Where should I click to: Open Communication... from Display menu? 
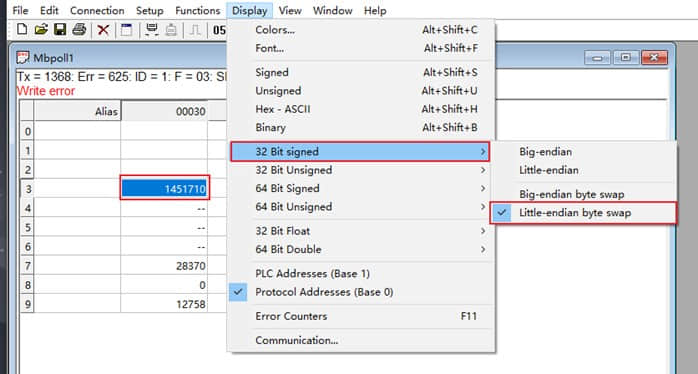point(361,340)
